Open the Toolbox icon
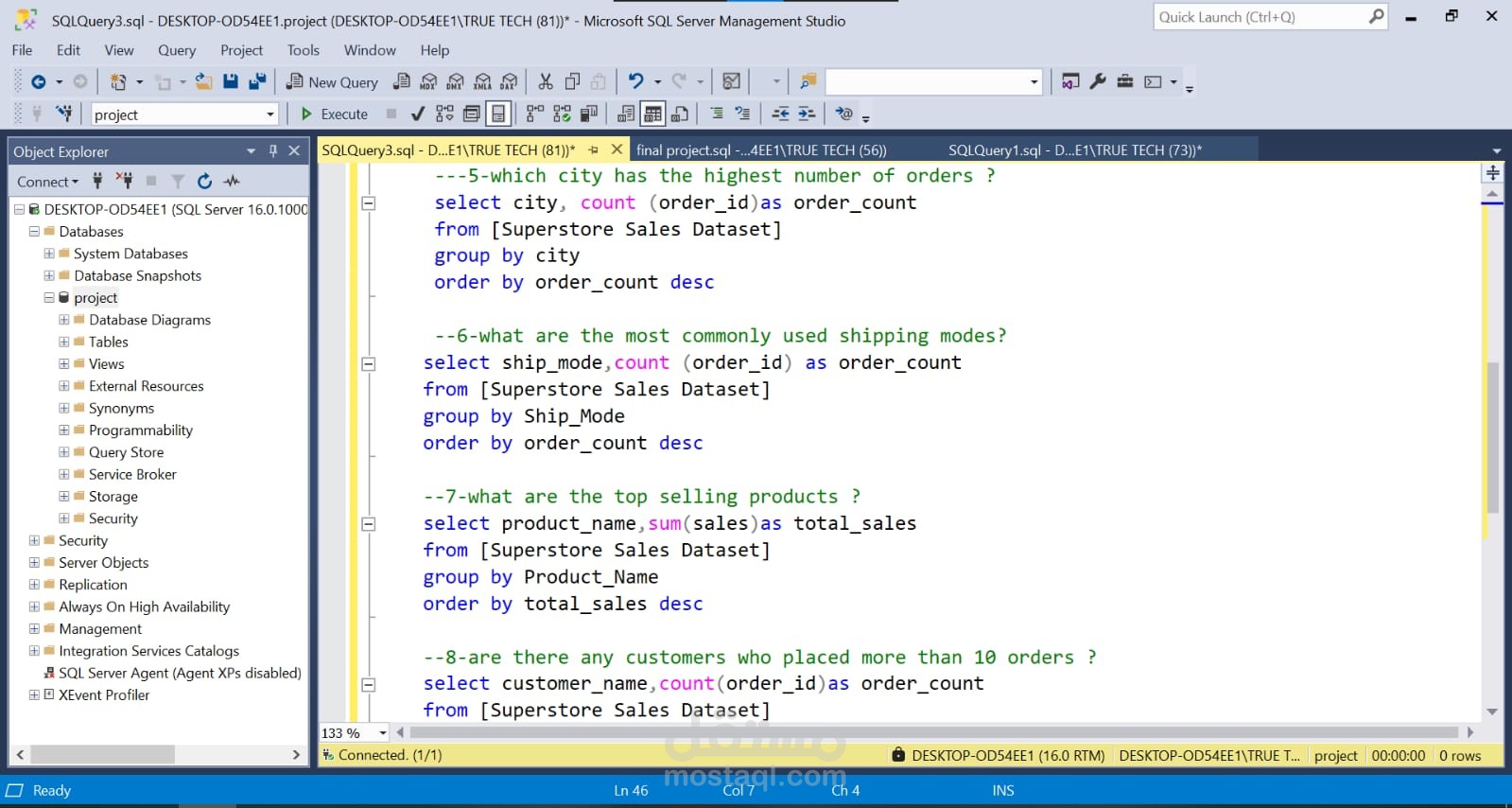1512x808 pixels. [x=1125, y=82]
